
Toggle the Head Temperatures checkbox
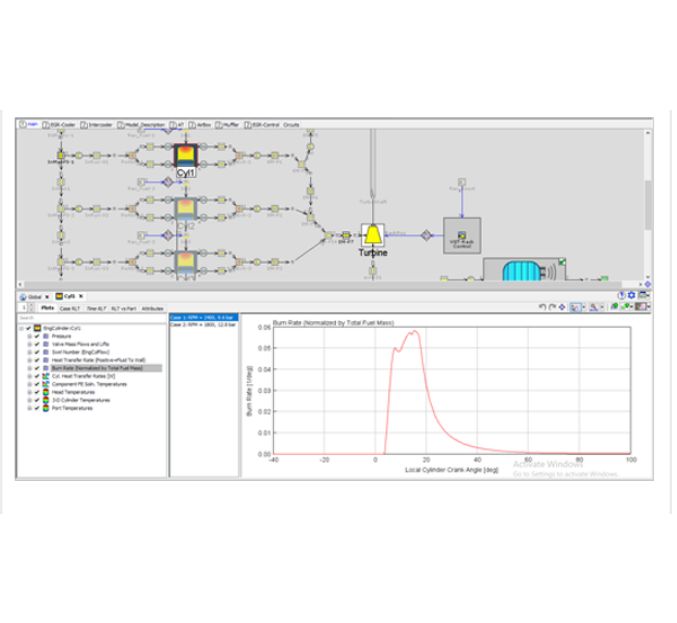[x=37, y=393]
